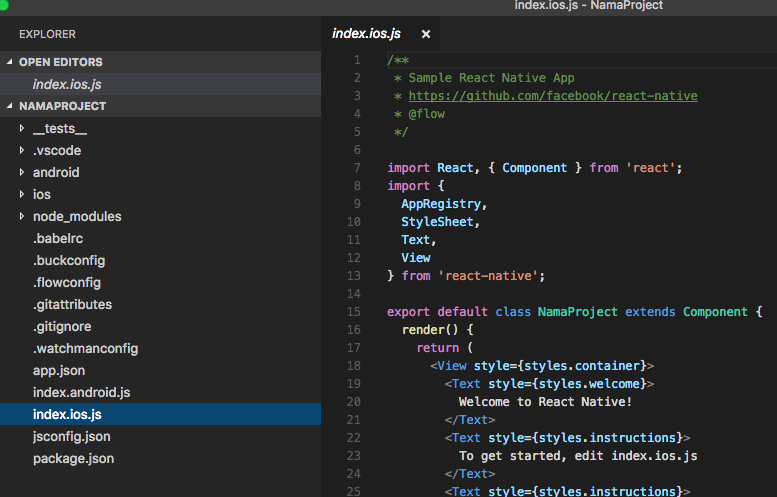Select the node_modules folder name
The height and width of the screenshot is (497, 777).
point(77,217)
